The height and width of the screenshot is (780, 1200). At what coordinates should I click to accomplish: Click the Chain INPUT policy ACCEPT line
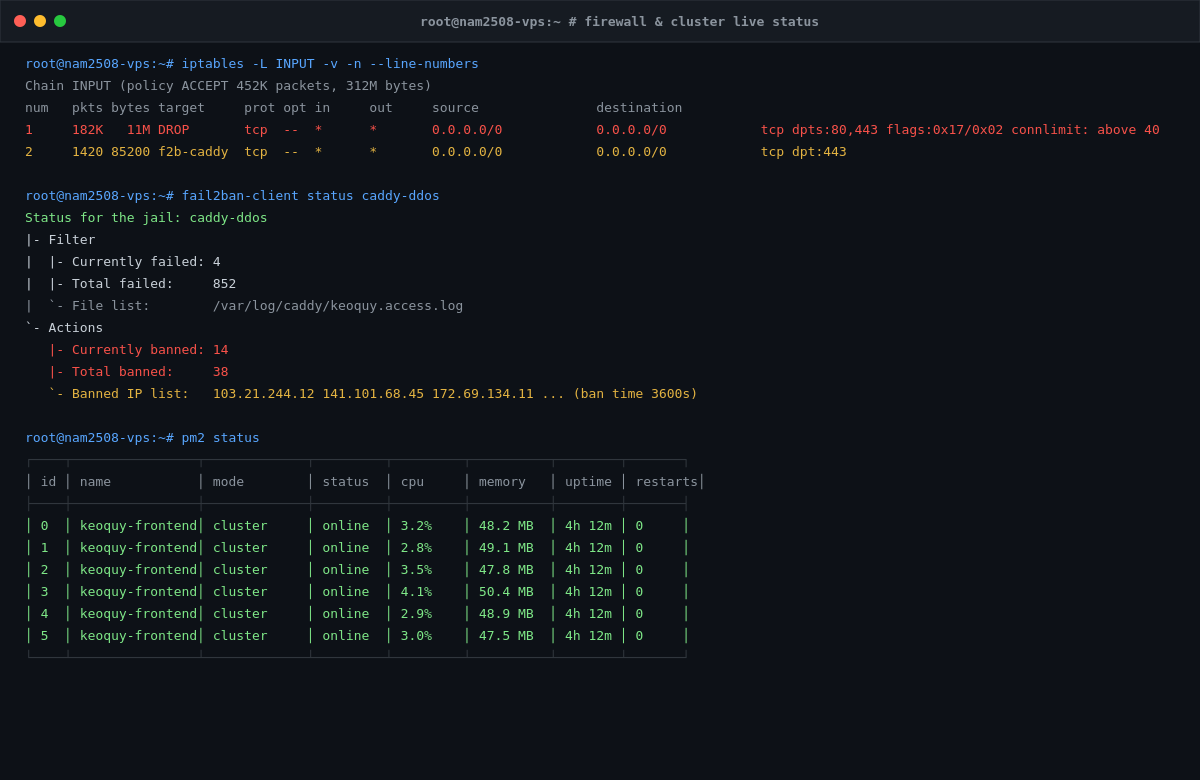pyautogui.click(x=228, y=86)
